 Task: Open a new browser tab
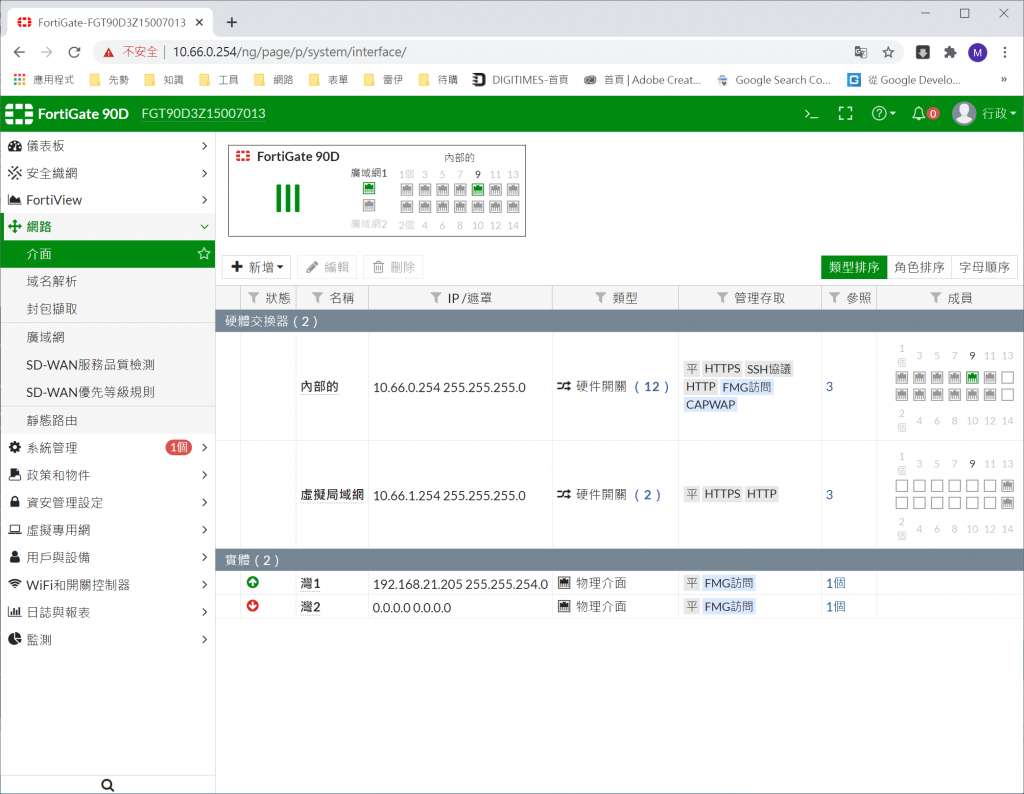point(231,22)
